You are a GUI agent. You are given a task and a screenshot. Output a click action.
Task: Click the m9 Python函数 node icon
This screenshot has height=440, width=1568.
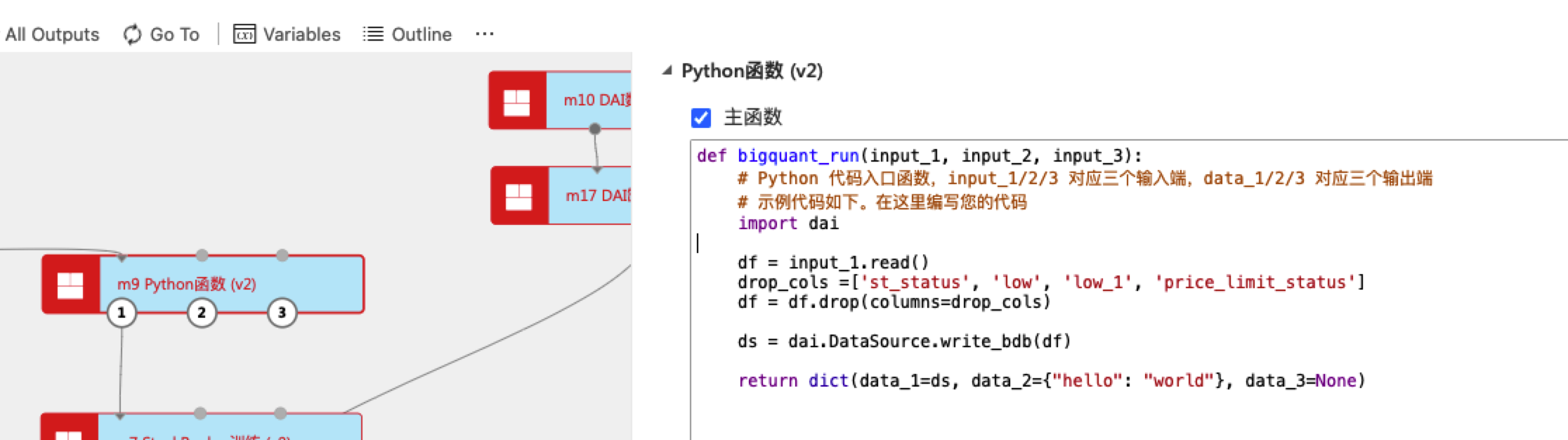(70, 285)
